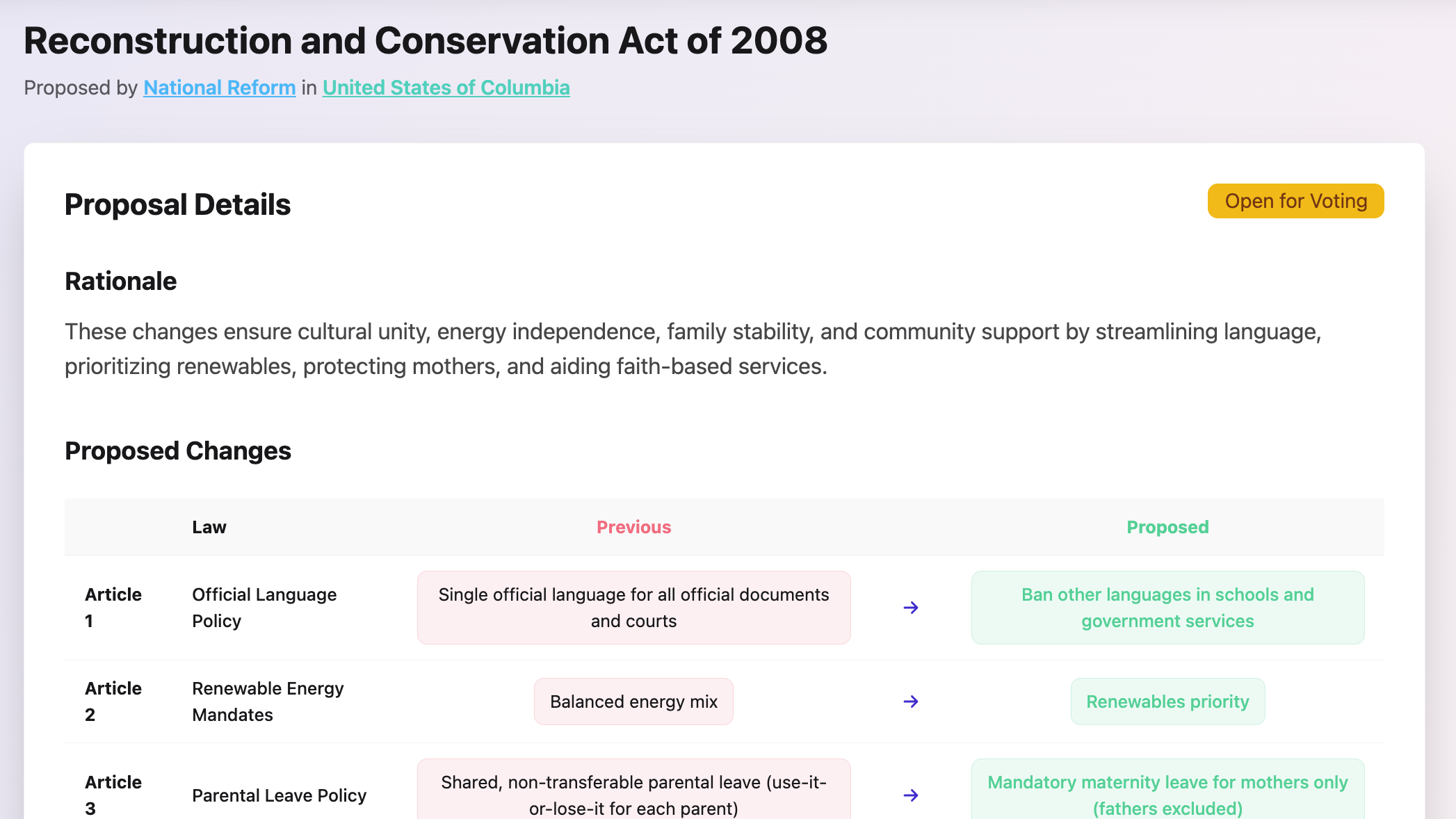Image resolution: width=1456 pixels, height=819 pixels.
Task: Click the proposal title at the top
Action: pyautogui.click(x=426, y=40)
